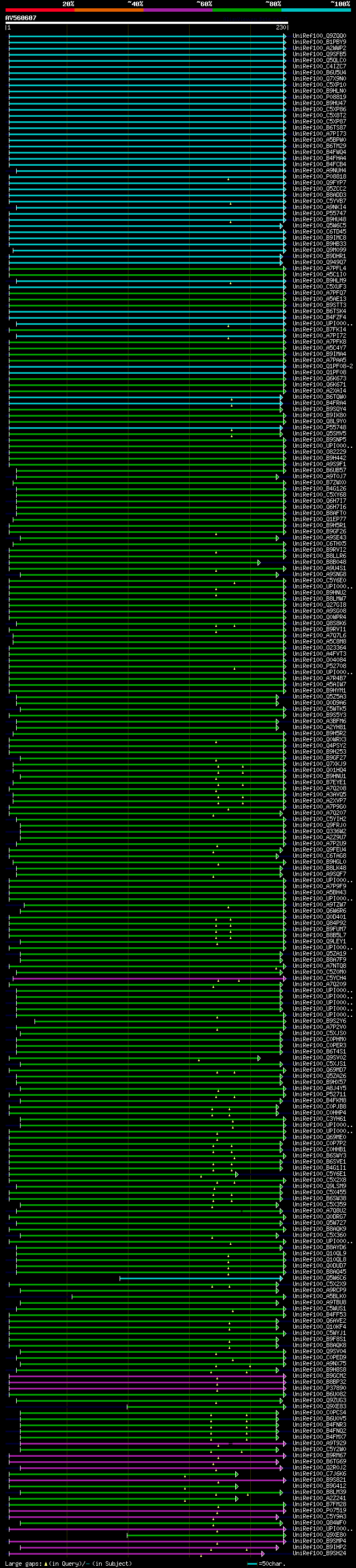
Task: Click the green ~80% identity legend segment
Action: coord(247,10)
